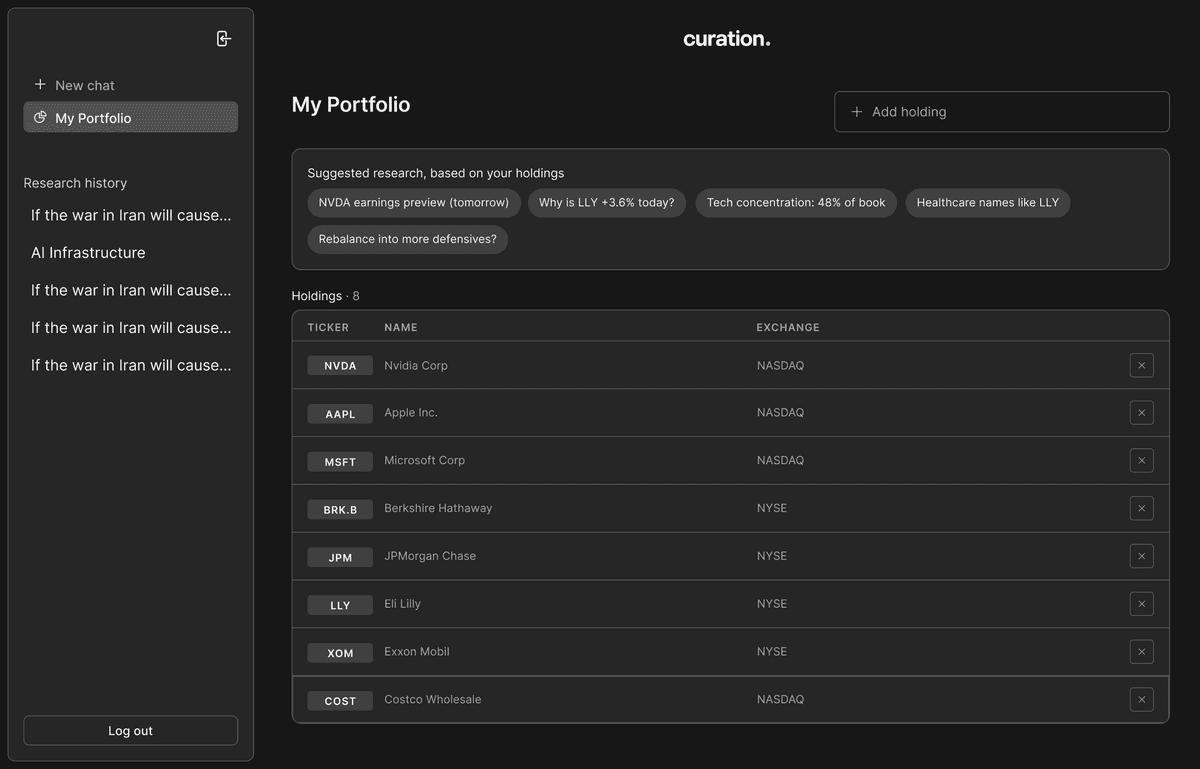
Task: Delete the JPM holding
Action: click(x=1141, y=556)
